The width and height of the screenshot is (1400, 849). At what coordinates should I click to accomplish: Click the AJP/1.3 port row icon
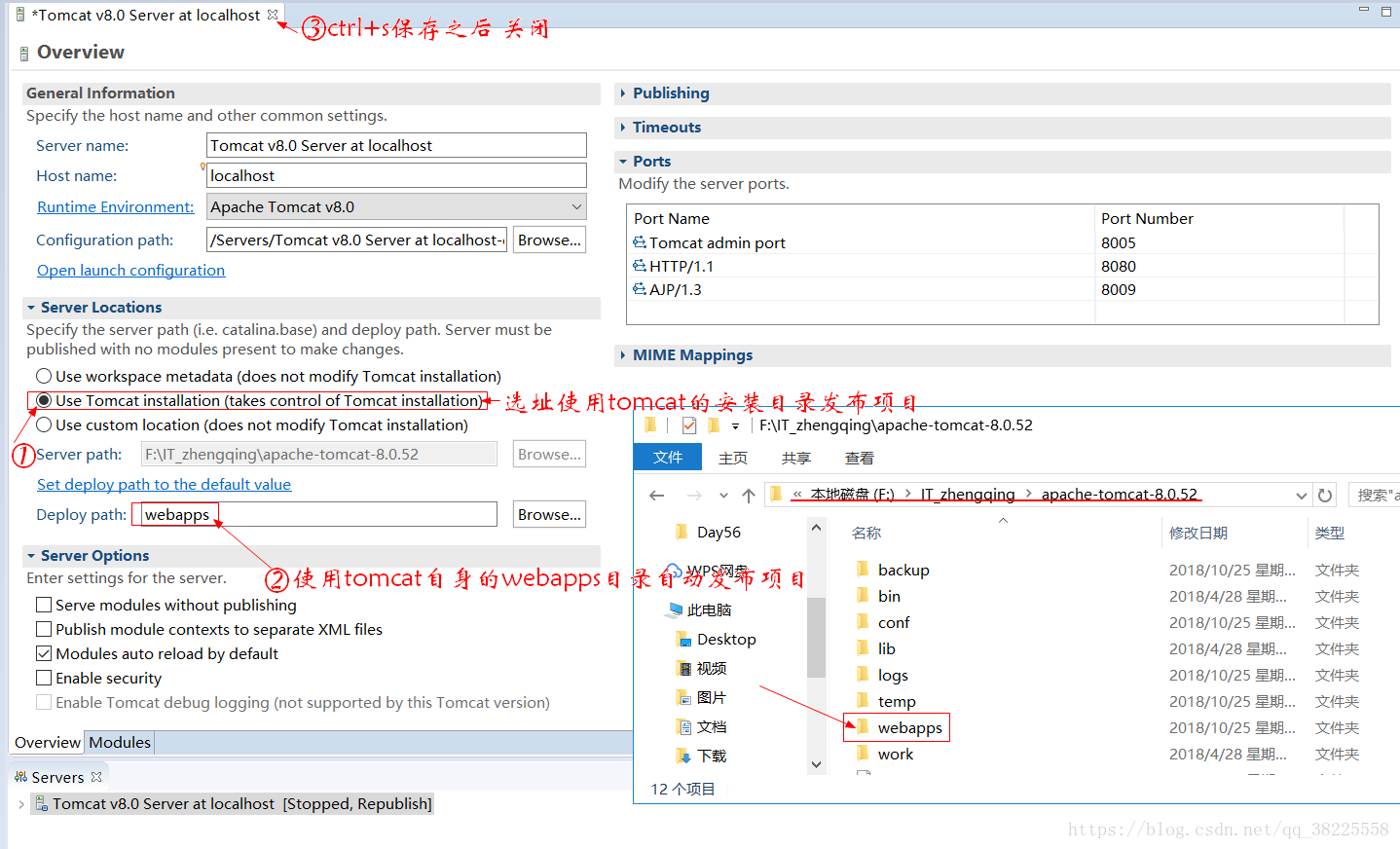640,289
